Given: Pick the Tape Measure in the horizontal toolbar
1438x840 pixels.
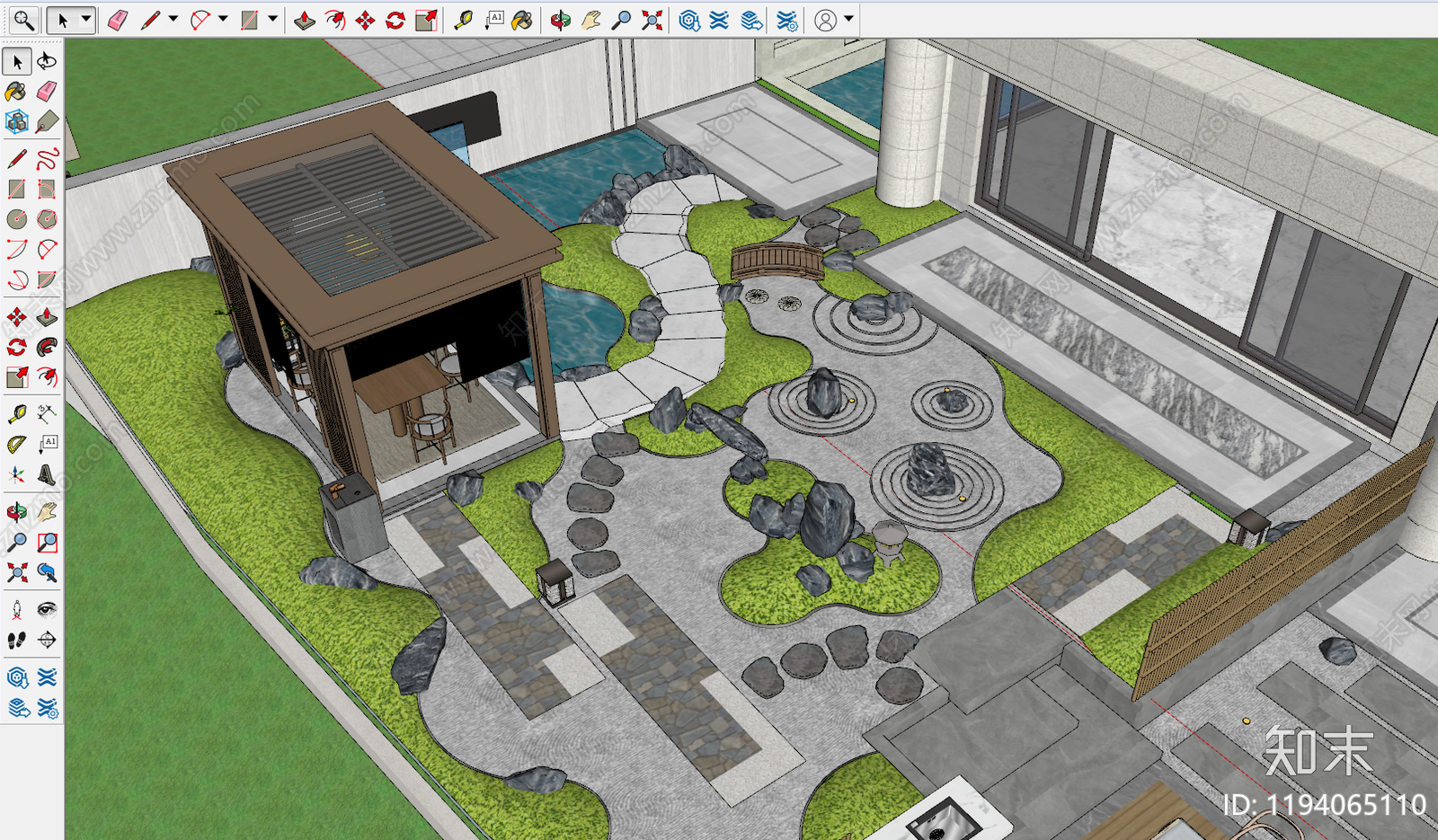Looking at the screenshot, I should coord(463,20).
